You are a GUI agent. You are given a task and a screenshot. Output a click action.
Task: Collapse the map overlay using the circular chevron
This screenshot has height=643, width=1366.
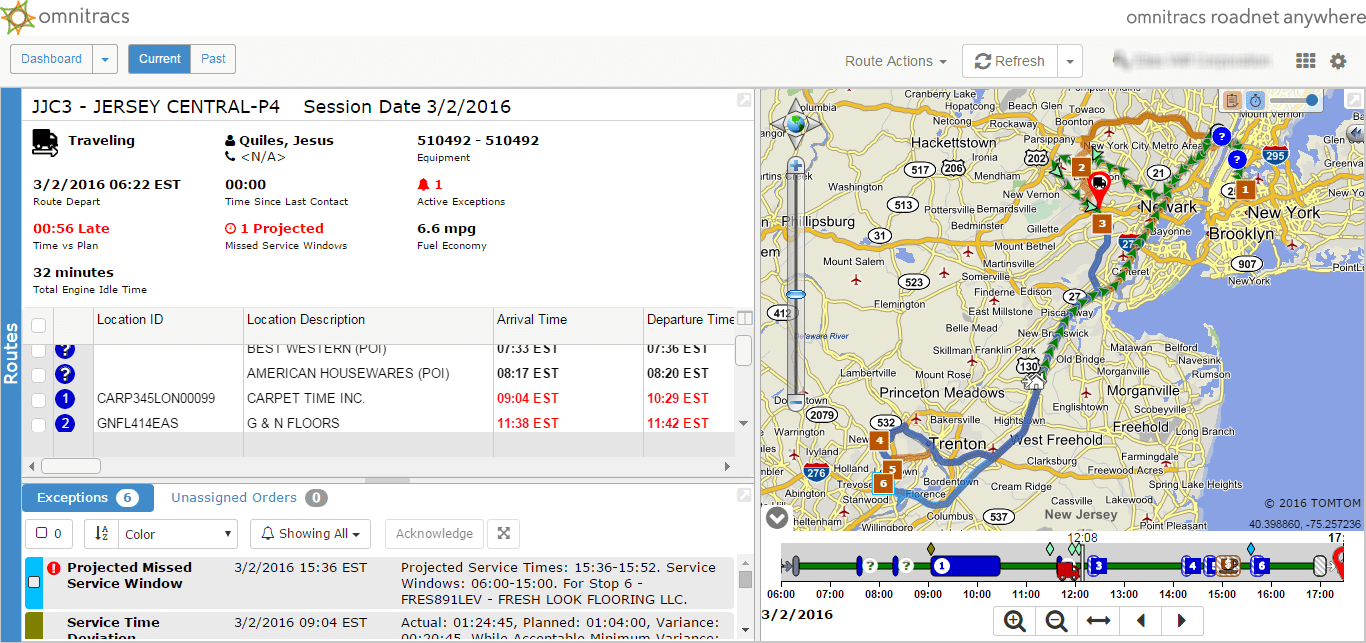pos(777,518)
